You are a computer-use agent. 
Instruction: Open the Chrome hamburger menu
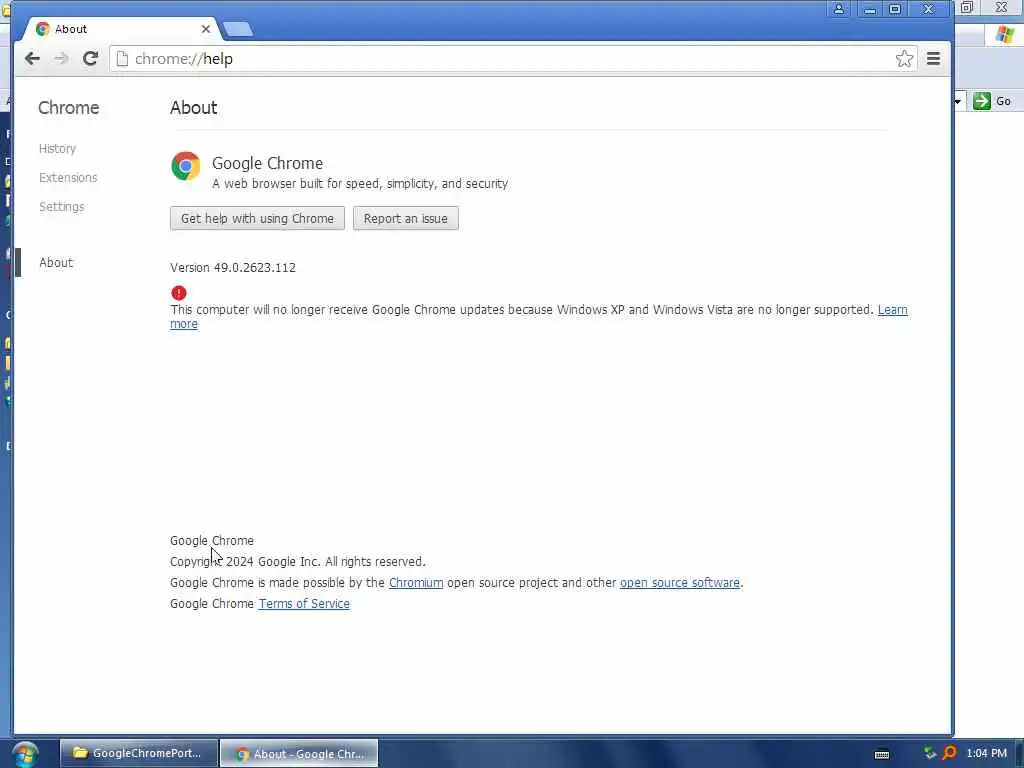click(x=933, y=59)
